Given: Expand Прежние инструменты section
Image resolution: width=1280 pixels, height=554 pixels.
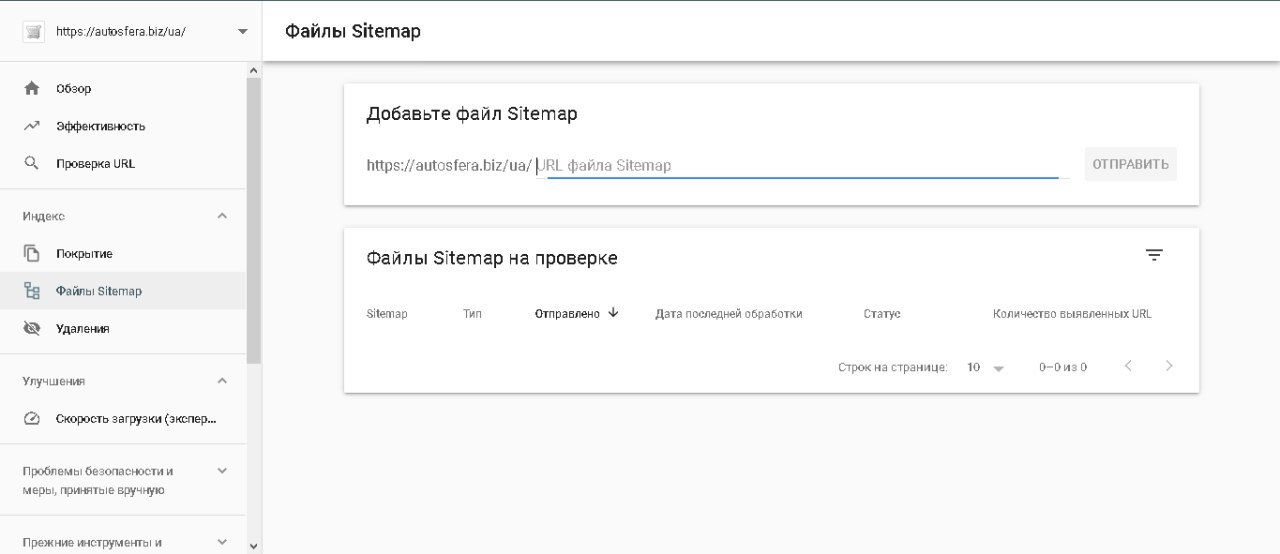Looking at the screenshot, I should click(x=222, y=542).
